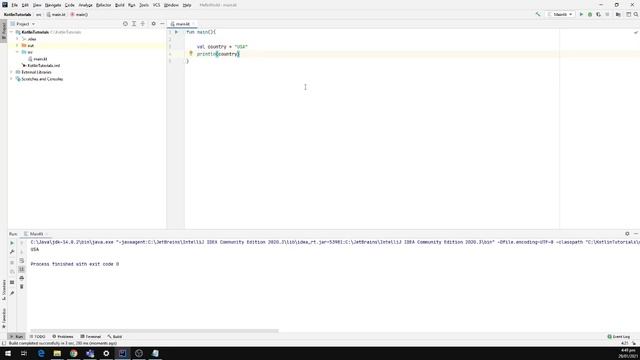Click the run gutter arrow beside fun main
The height and width of the screenshot is (360, 640).
tap(176, 32)
